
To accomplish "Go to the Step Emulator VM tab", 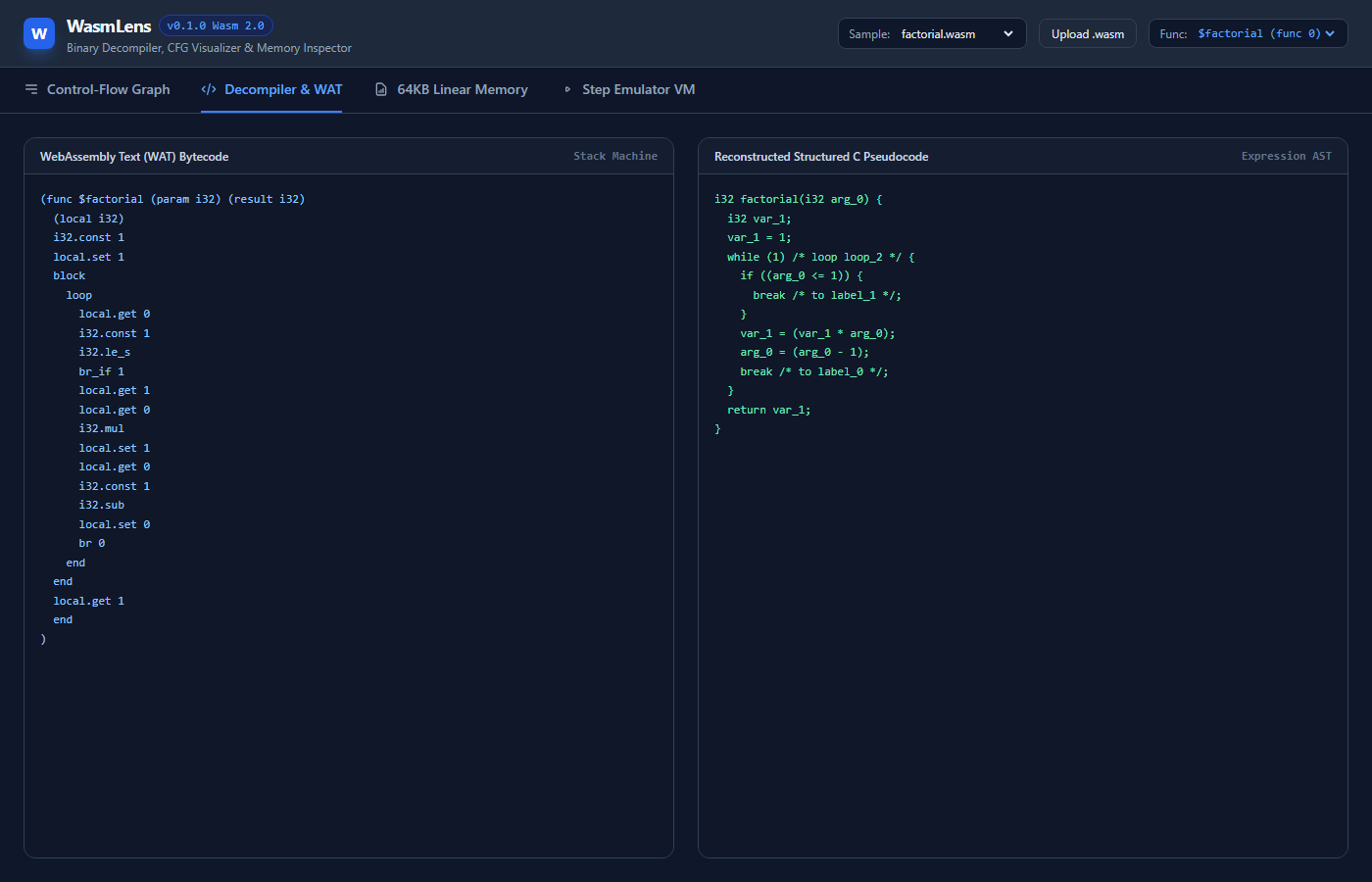I will click(628, 89).
